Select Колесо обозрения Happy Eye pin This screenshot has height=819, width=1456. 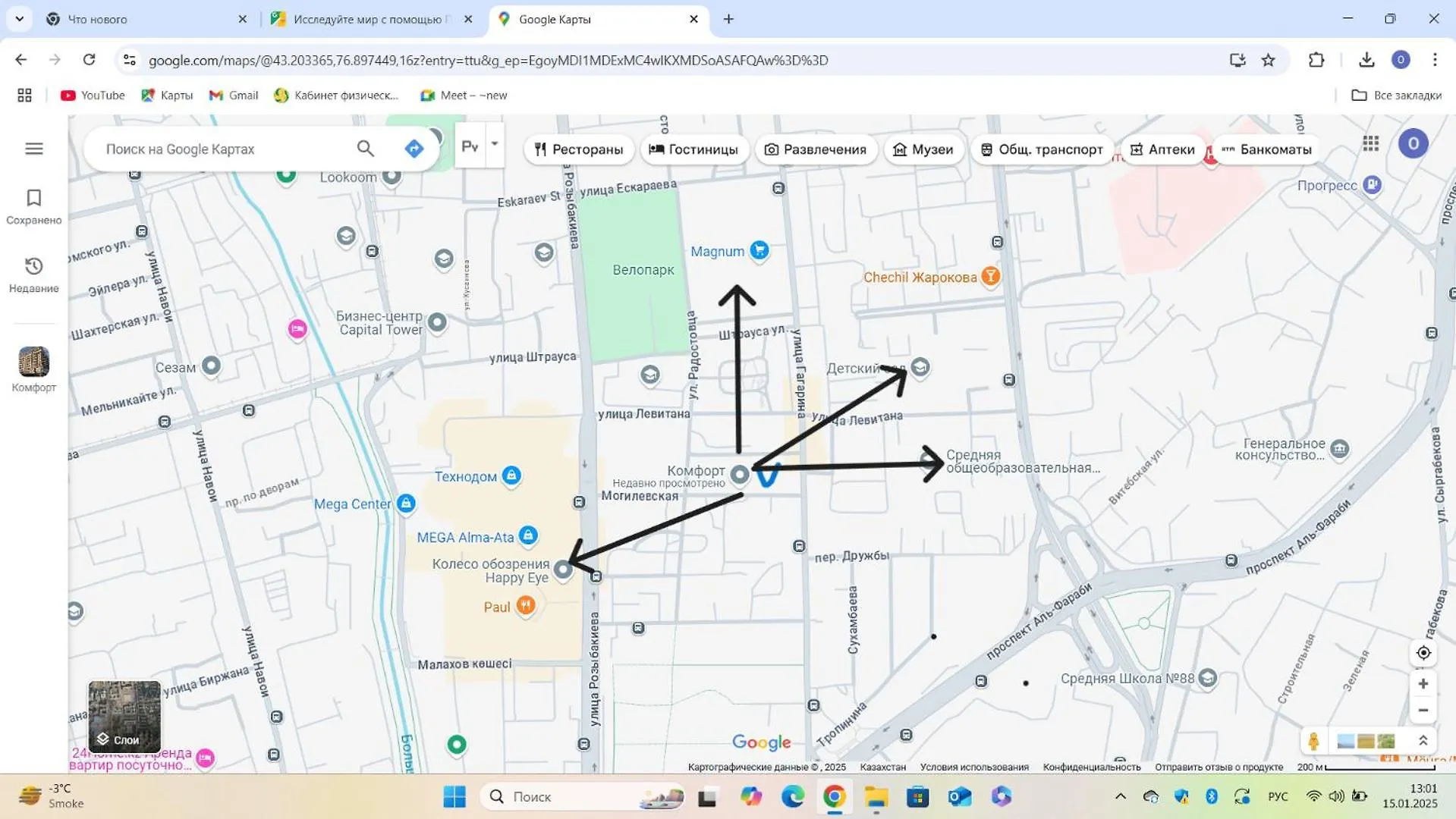563,569
